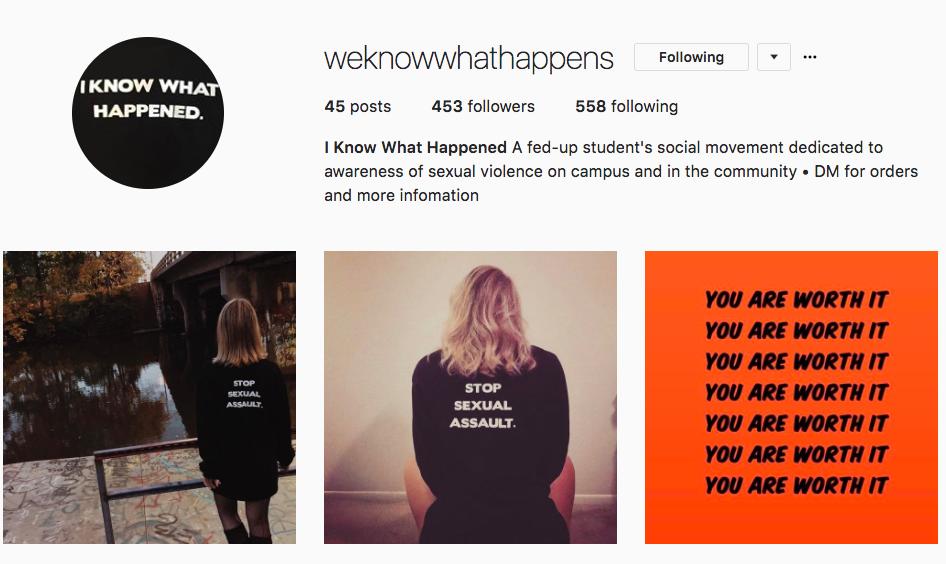Click Stop Sexual Assault text in riverside photo
Viewport: 946px width, 564px height.
click(244, 393)
